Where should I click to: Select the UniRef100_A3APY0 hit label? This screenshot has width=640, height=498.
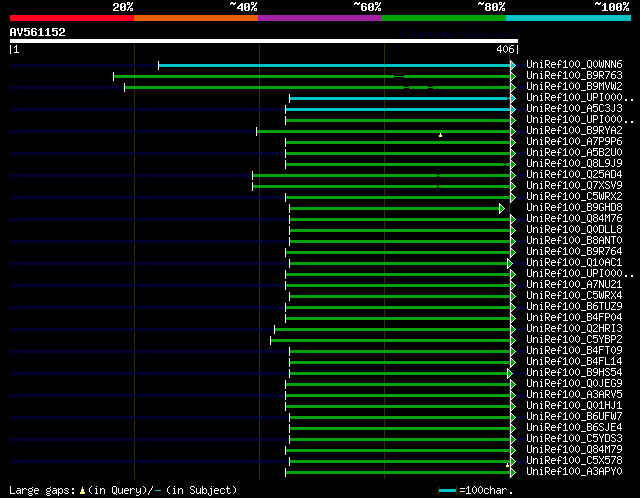pyautogui.click(x=574, y=472)
